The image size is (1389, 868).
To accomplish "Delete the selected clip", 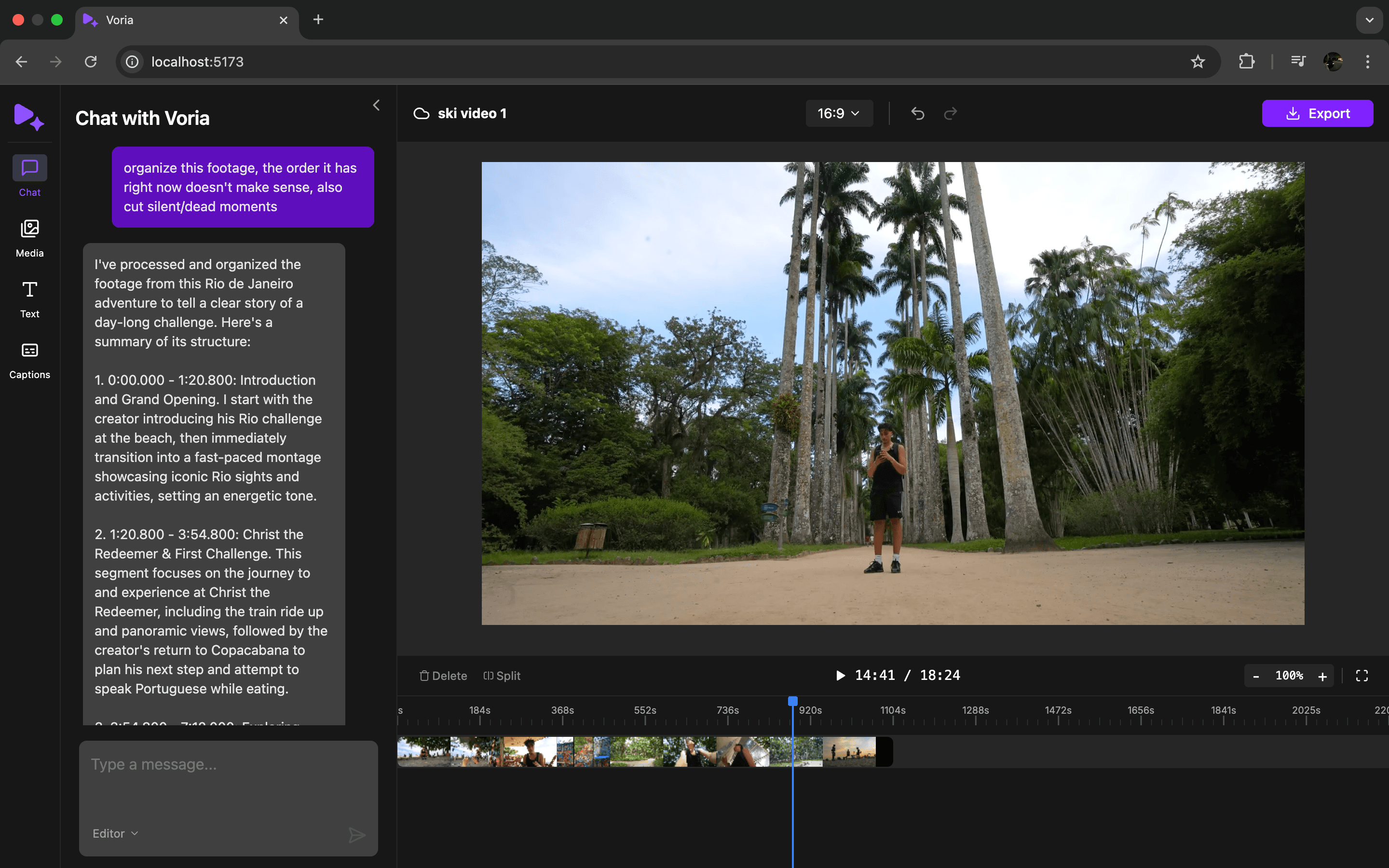I will click(443, 676).
